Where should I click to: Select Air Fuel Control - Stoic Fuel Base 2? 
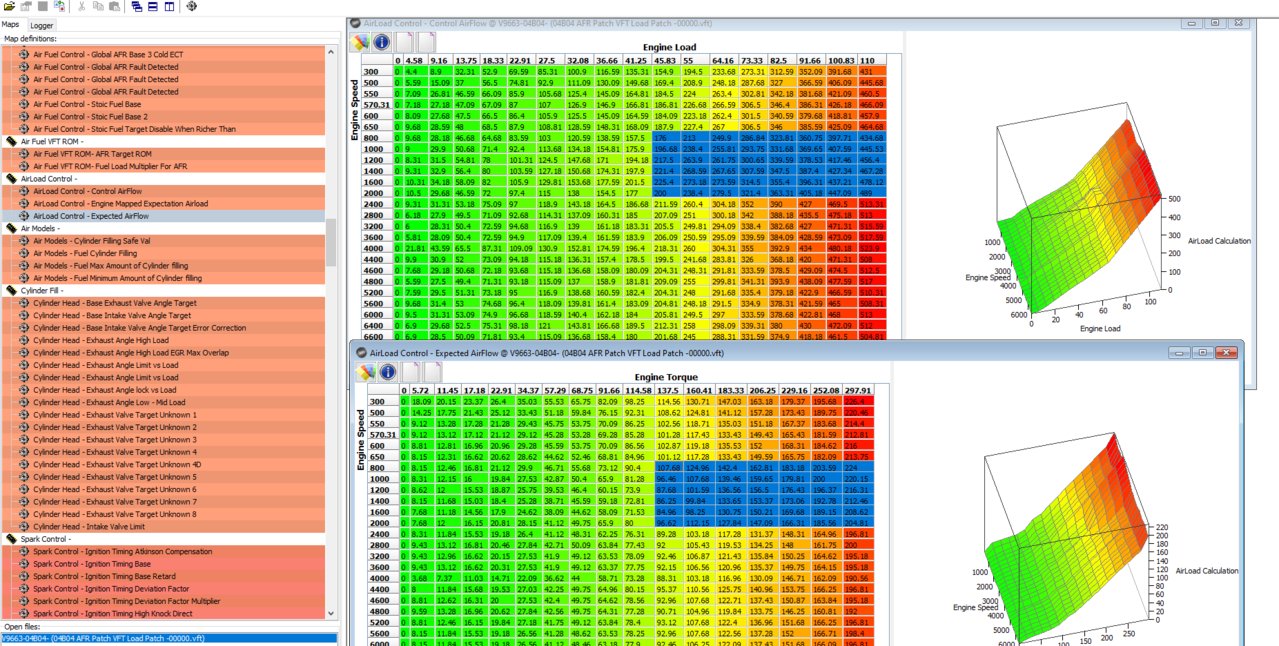(163, 116)
